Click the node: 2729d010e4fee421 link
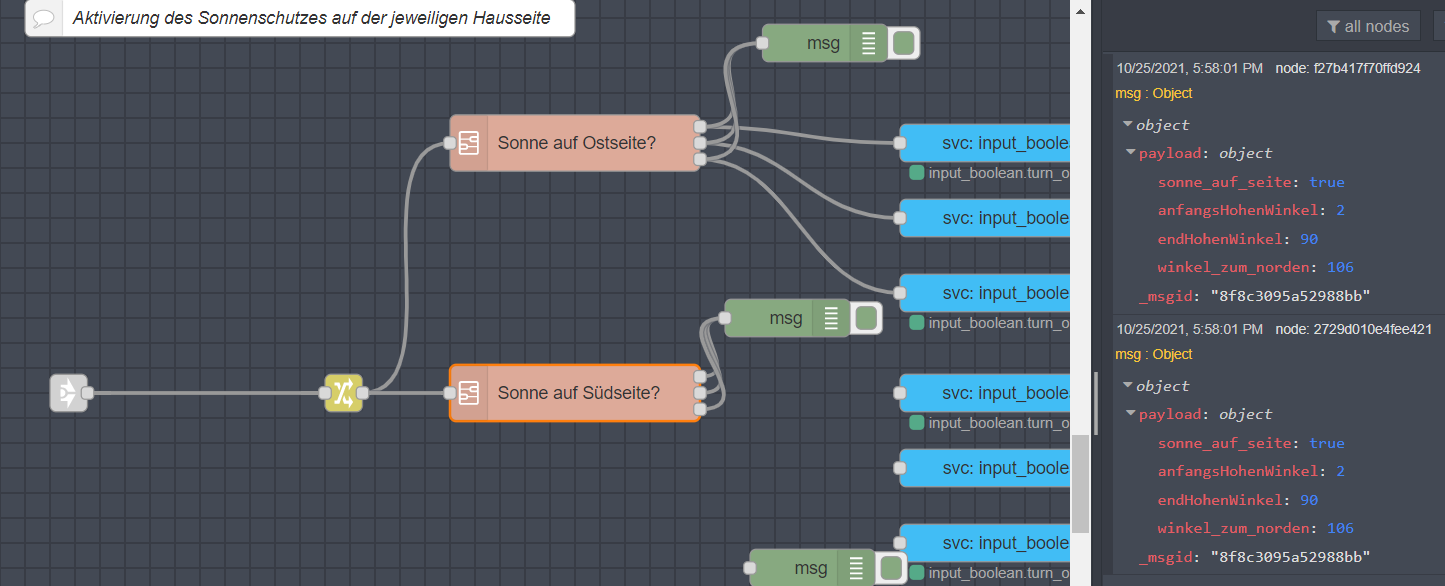Screen dimensions: 1445x586 coord(1354,329)
